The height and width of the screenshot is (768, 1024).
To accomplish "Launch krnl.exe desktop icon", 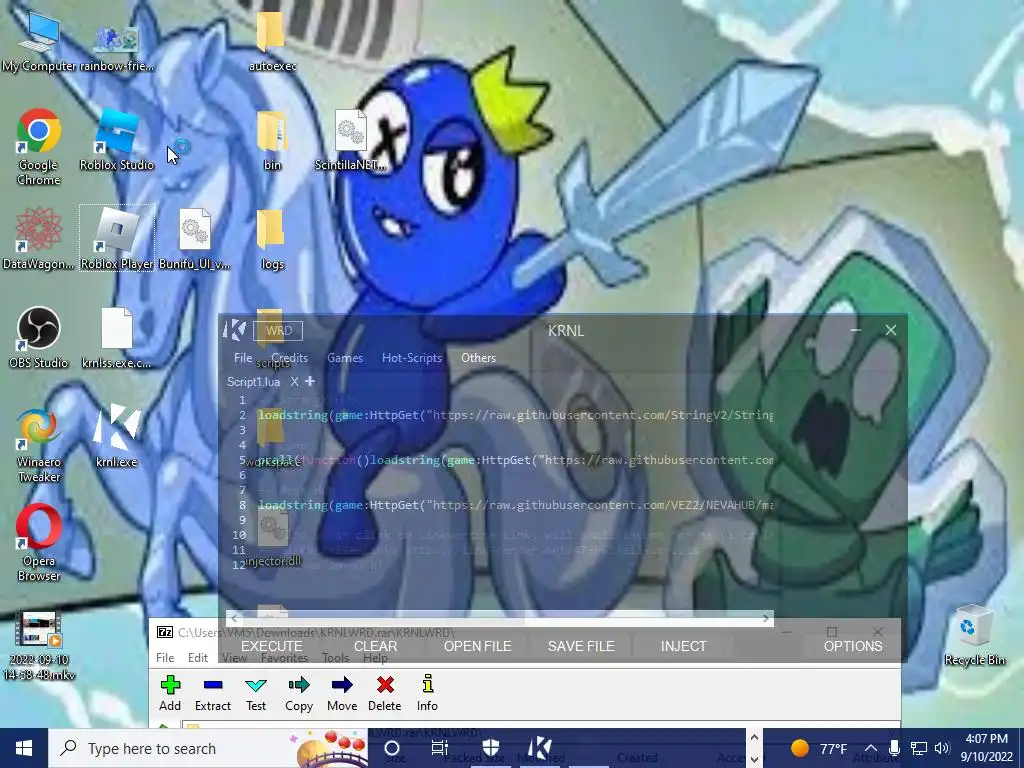I will 117,436.
